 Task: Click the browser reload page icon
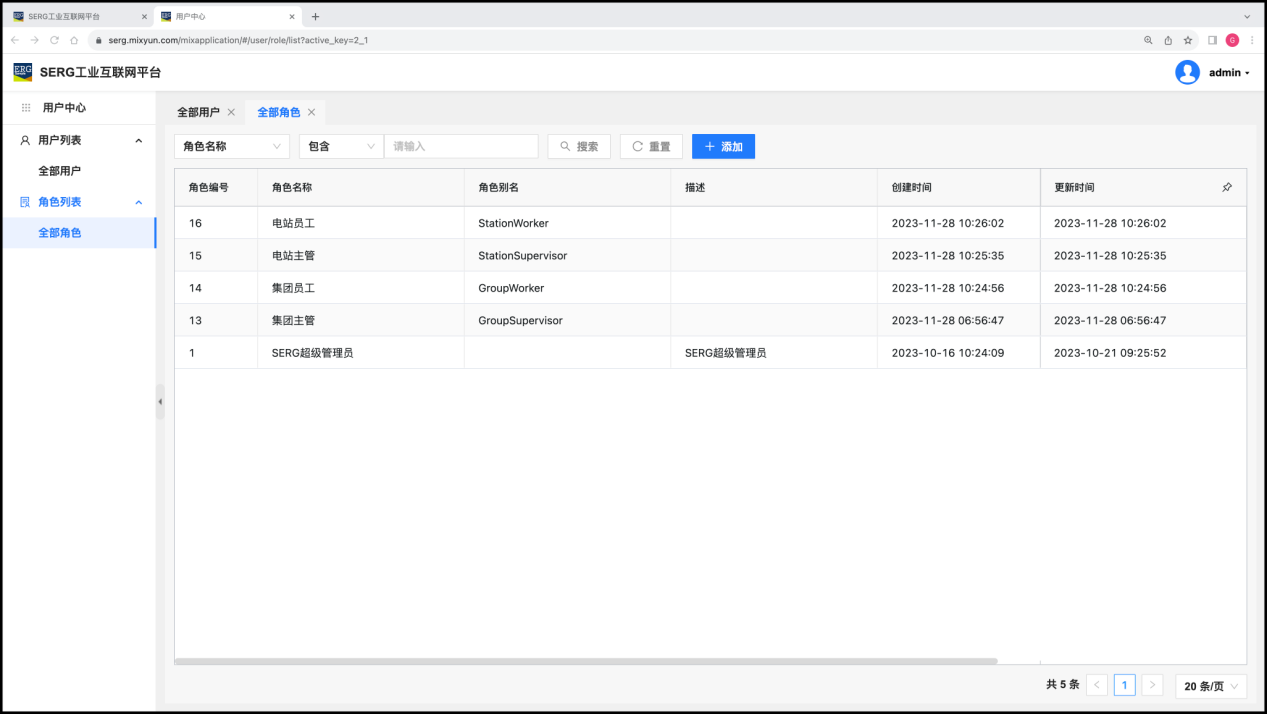54,40
